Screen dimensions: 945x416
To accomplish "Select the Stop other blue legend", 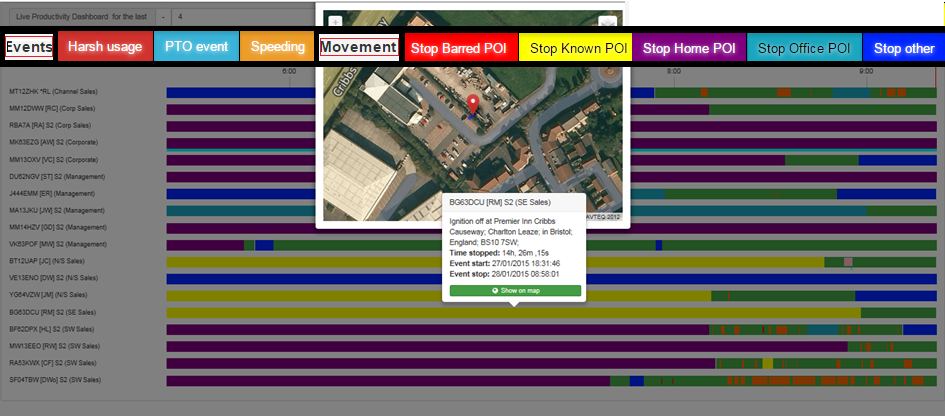I will coord(903,48).
